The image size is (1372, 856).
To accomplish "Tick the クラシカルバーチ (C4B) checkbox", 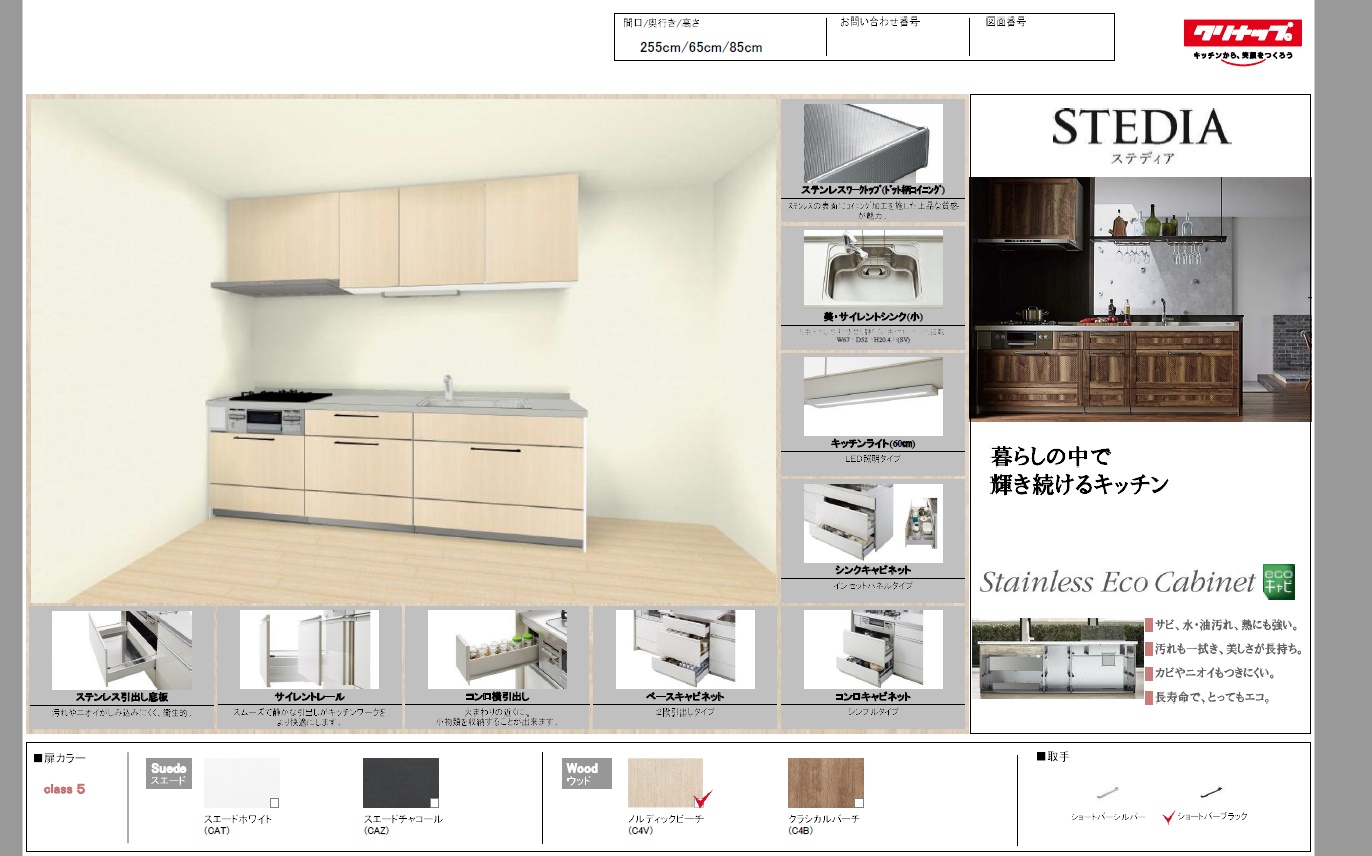I will click(x=859, y=802).
